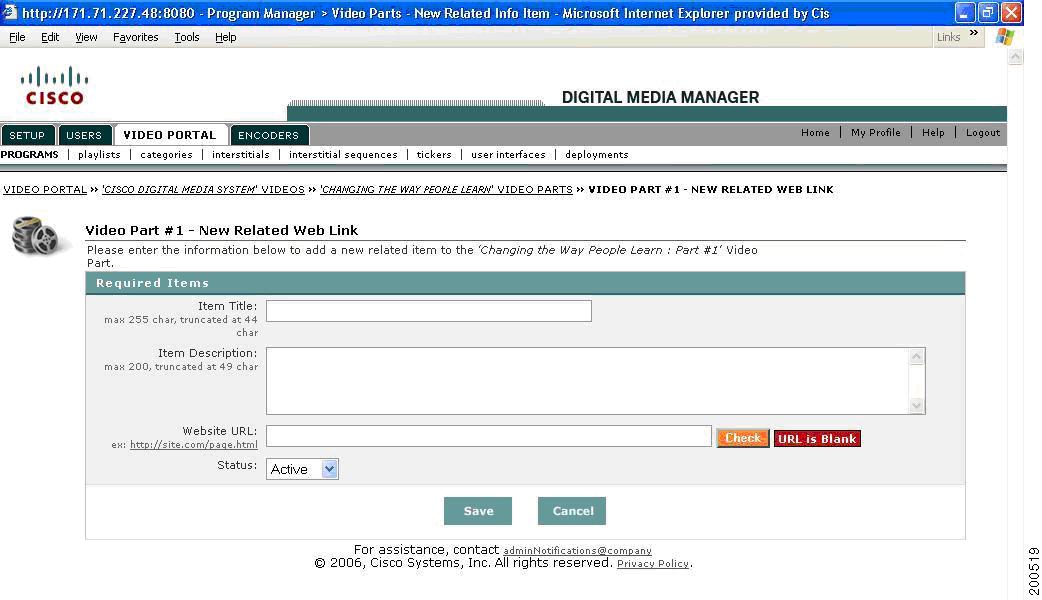The image size is (1042, 600).
Task: Click the Logout link
Action: 982,132
